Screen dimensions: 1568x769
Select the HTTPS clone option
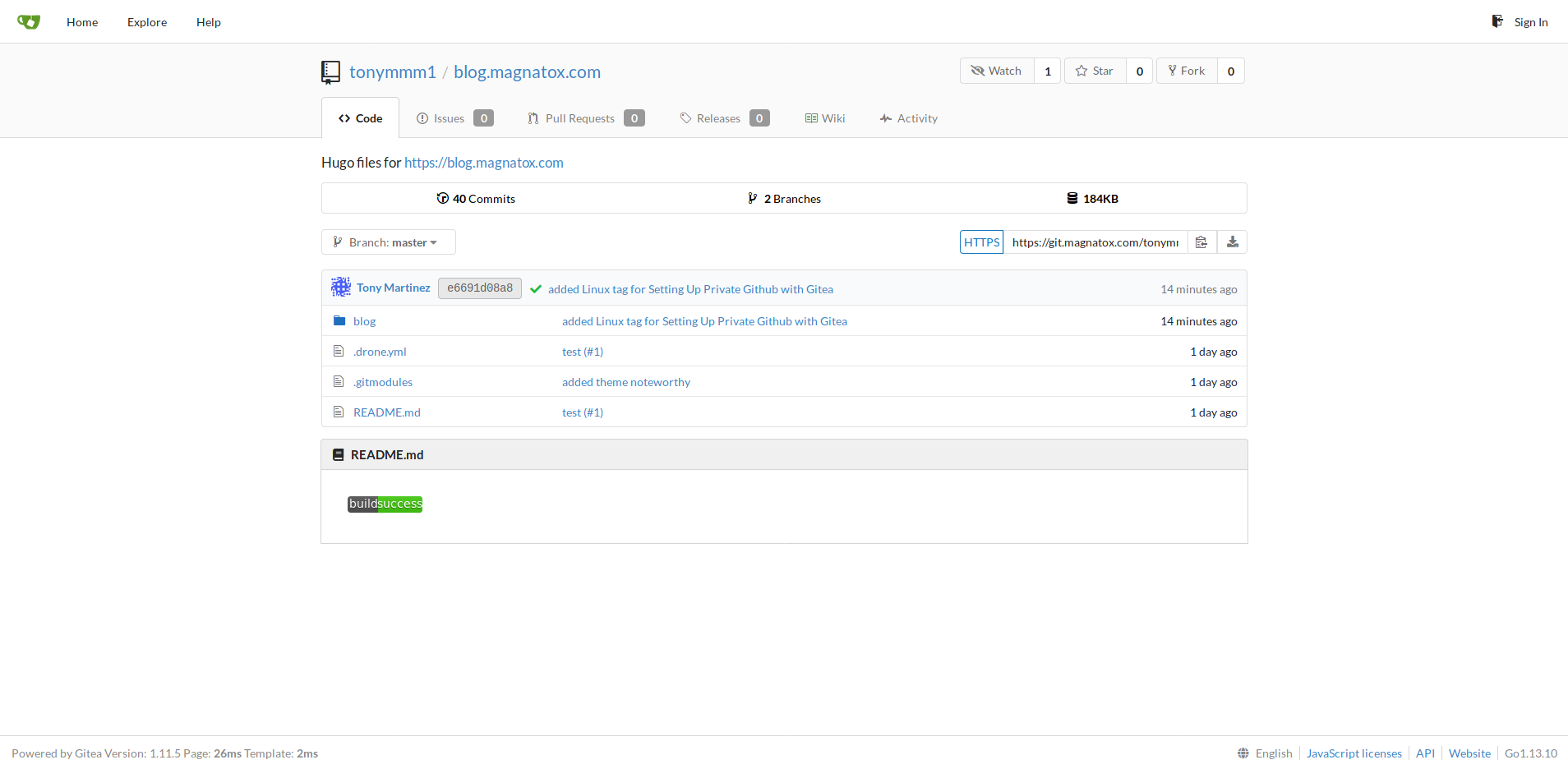click(x=982, y=242)
